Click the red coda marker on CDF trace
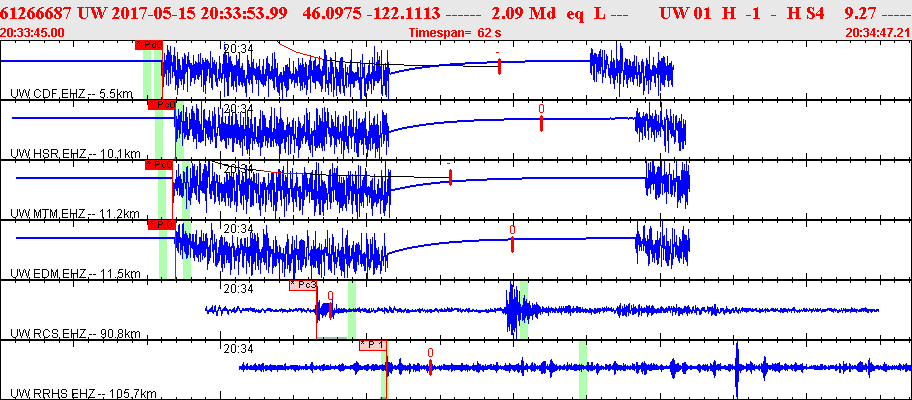The image size is (912, 400). click(499, 66)
